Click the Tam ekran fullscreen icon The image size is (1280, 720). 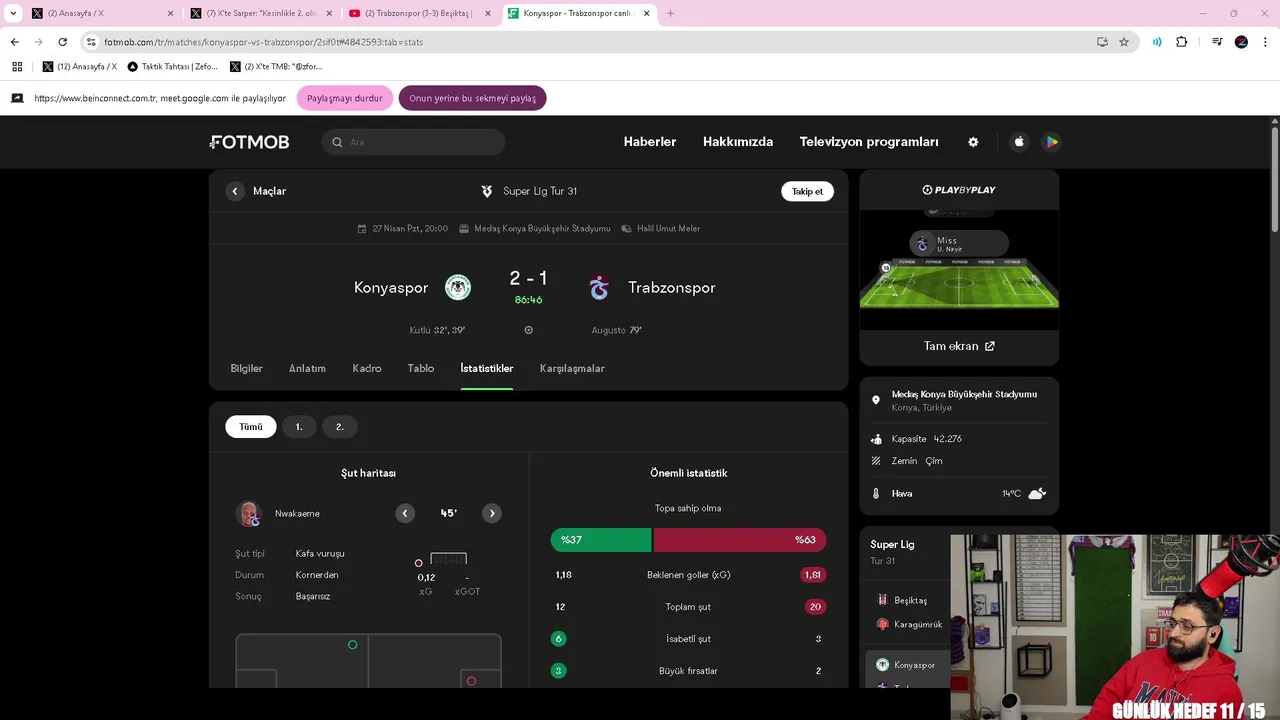tap(990, 346)
